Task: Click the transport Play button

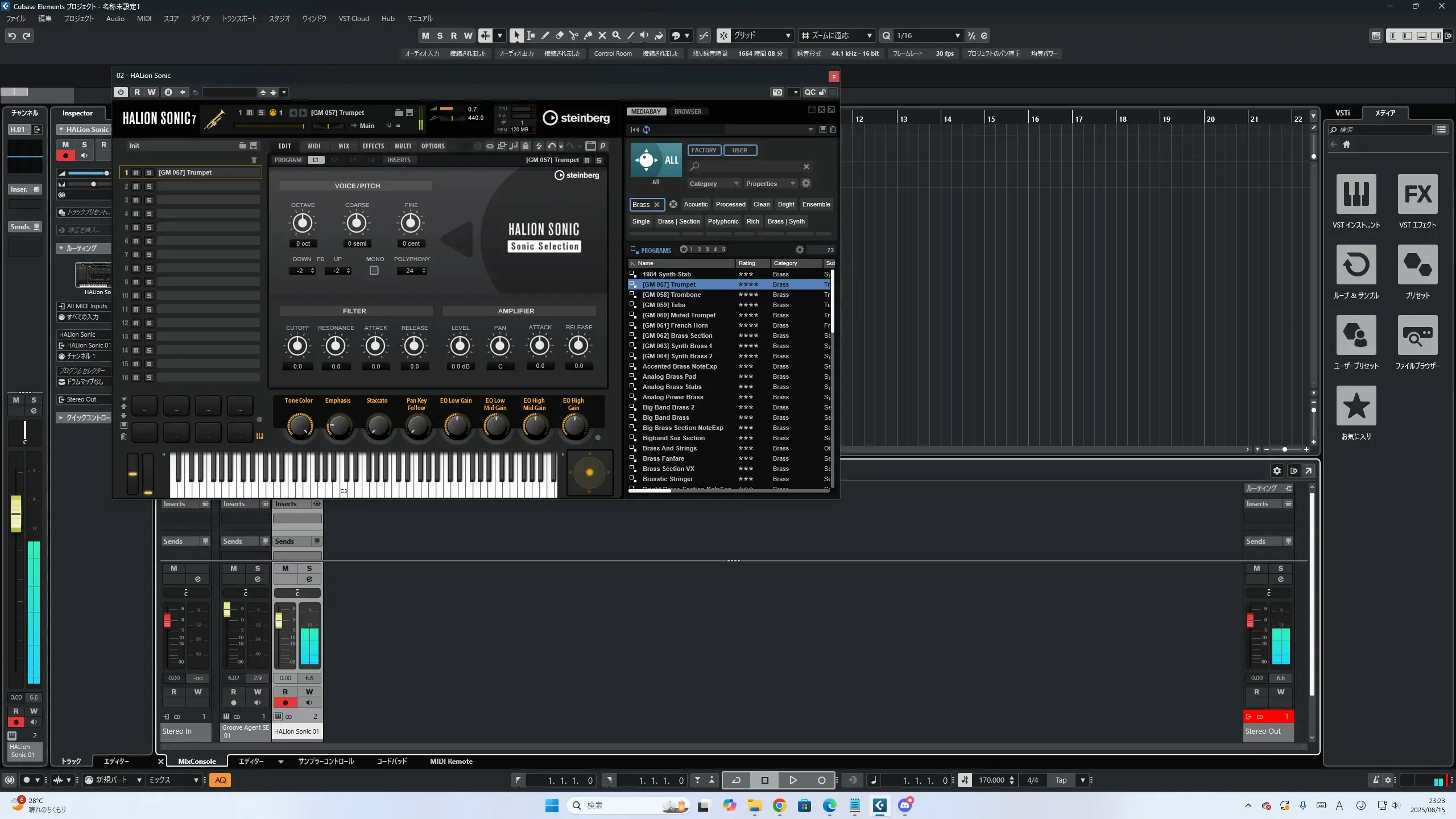Action: point(793,780)
